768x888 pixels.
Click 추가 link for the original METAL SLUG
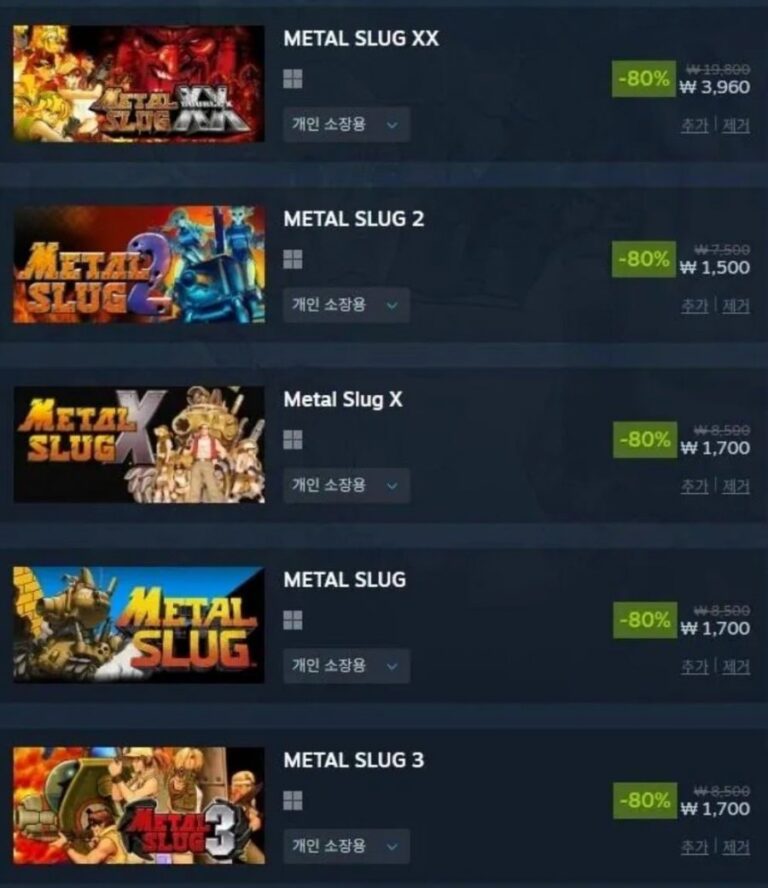point(694,667)
